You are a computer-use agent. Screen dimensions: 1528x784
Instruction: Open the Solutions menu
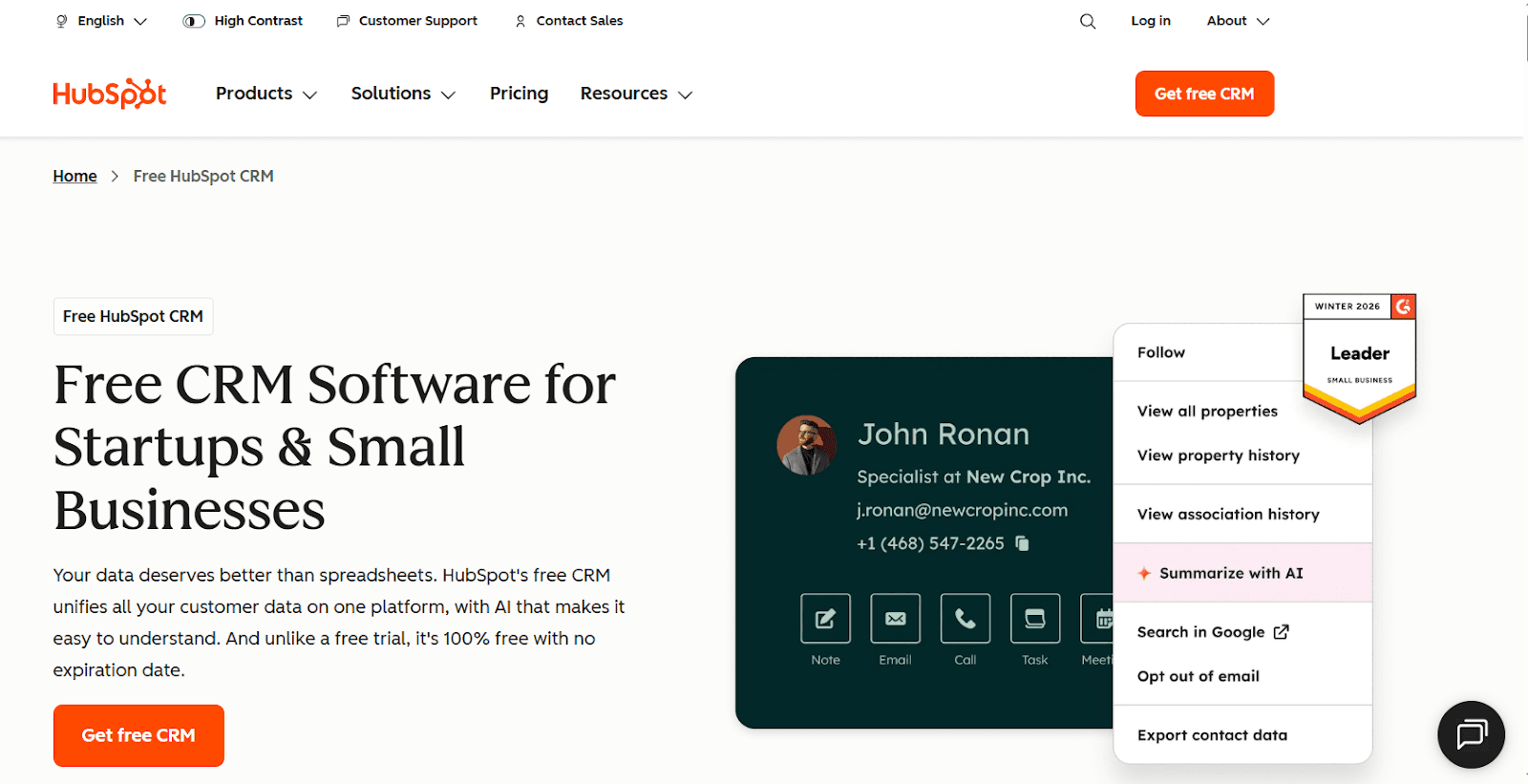(403, 94)
